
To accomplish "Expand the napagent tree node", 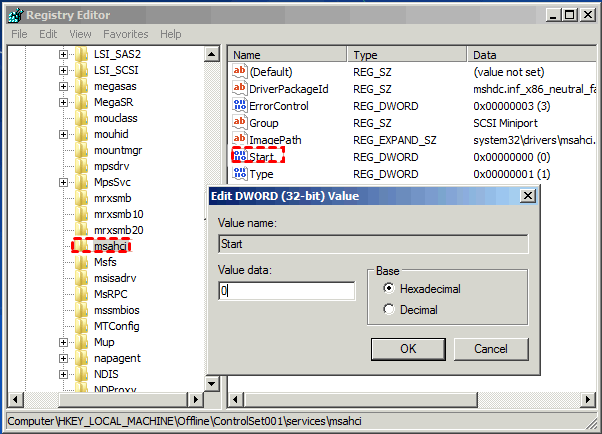I will click(63, 358).
